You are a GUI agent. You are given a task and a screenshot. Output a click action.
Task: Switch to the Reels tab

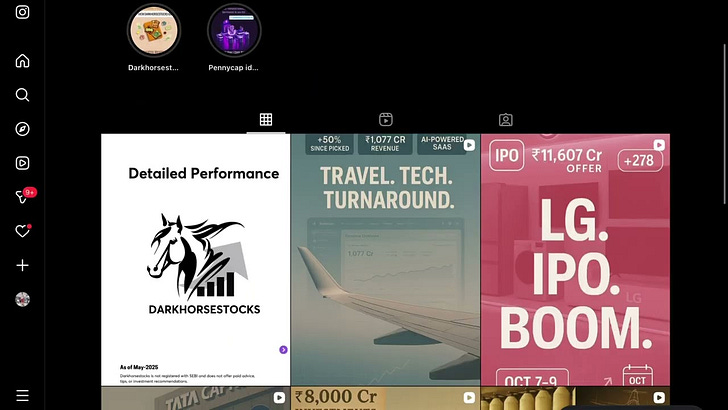coord(386,120)
